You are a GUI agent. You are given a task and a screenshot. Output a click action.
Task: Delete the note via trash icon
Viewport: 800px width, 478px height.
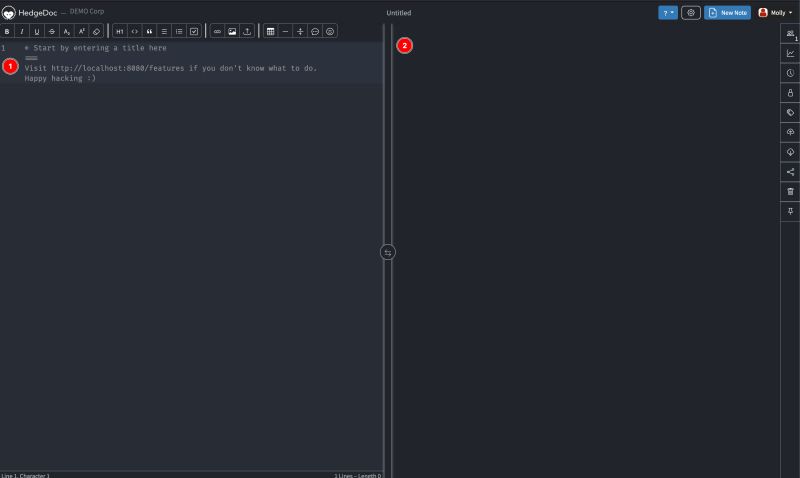pos(790,192)
